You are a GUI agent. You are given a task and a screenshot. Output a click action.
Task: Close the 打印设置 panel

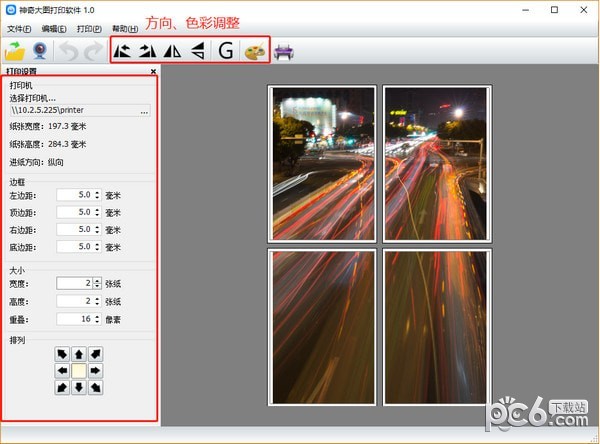tap(153, 72)
